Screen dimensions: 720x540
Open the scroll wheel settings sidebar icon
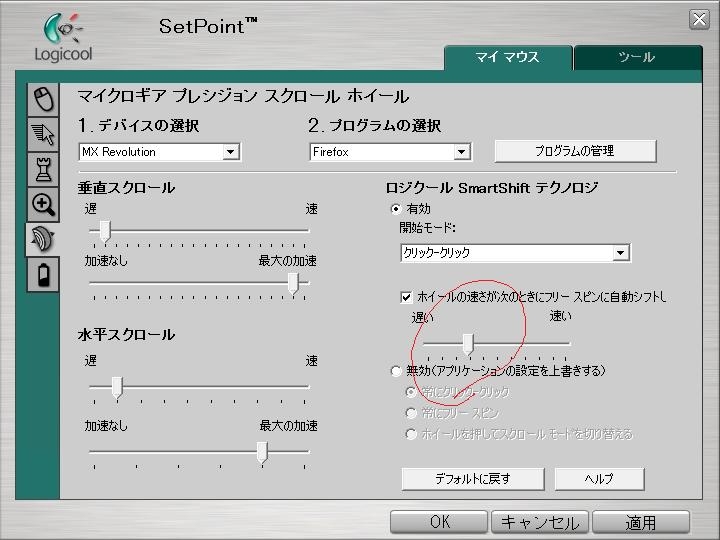[x=43, y=239]
